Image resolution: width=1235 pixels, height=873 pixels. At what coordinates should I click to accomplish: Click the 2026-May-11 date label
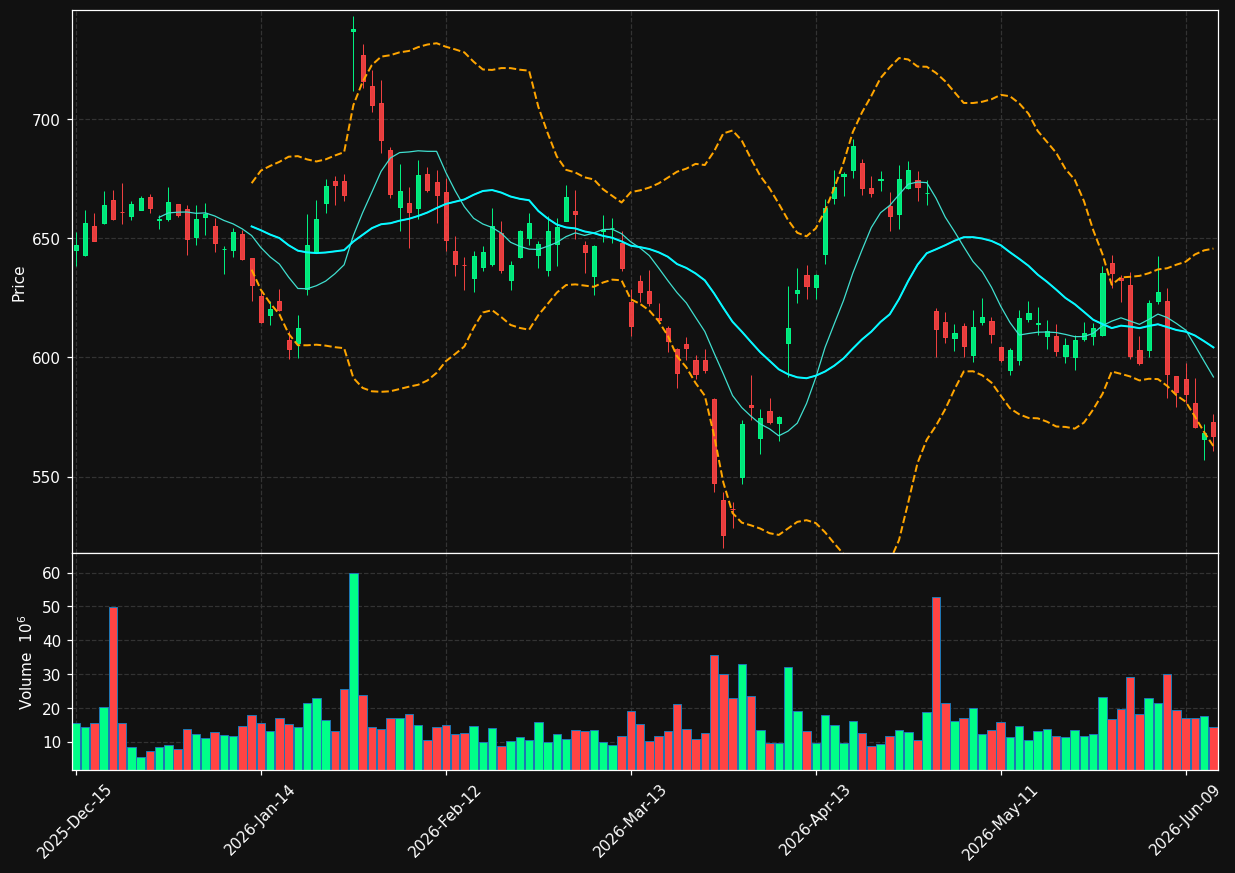pyautogui.click(x=1000, y=821)
